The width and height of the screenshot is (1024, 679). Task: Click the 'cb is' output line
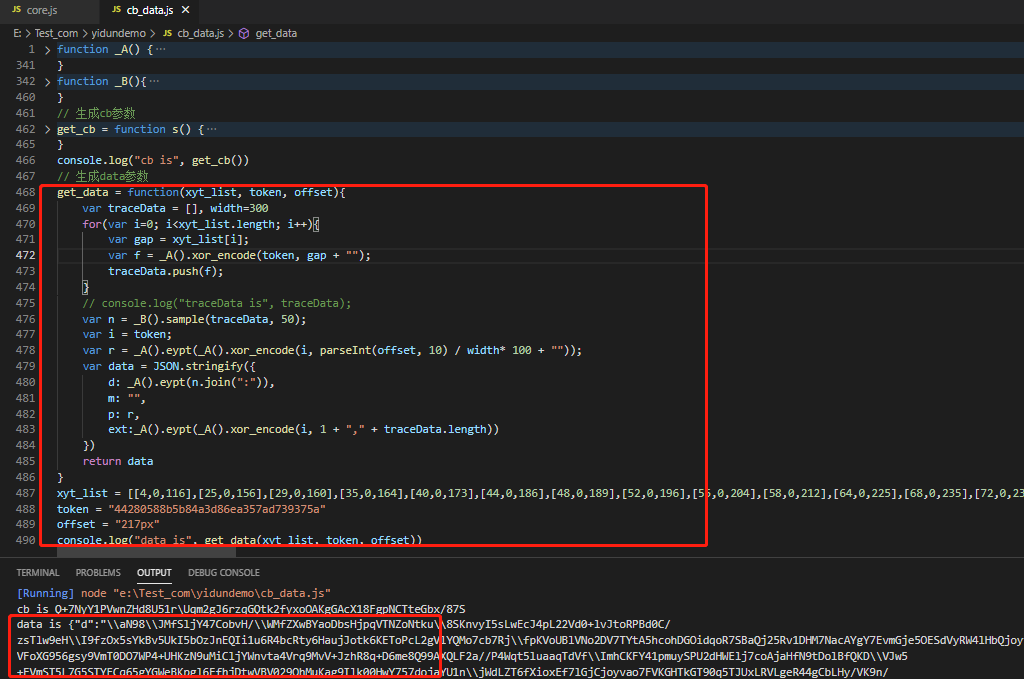(x=241, y=608)
